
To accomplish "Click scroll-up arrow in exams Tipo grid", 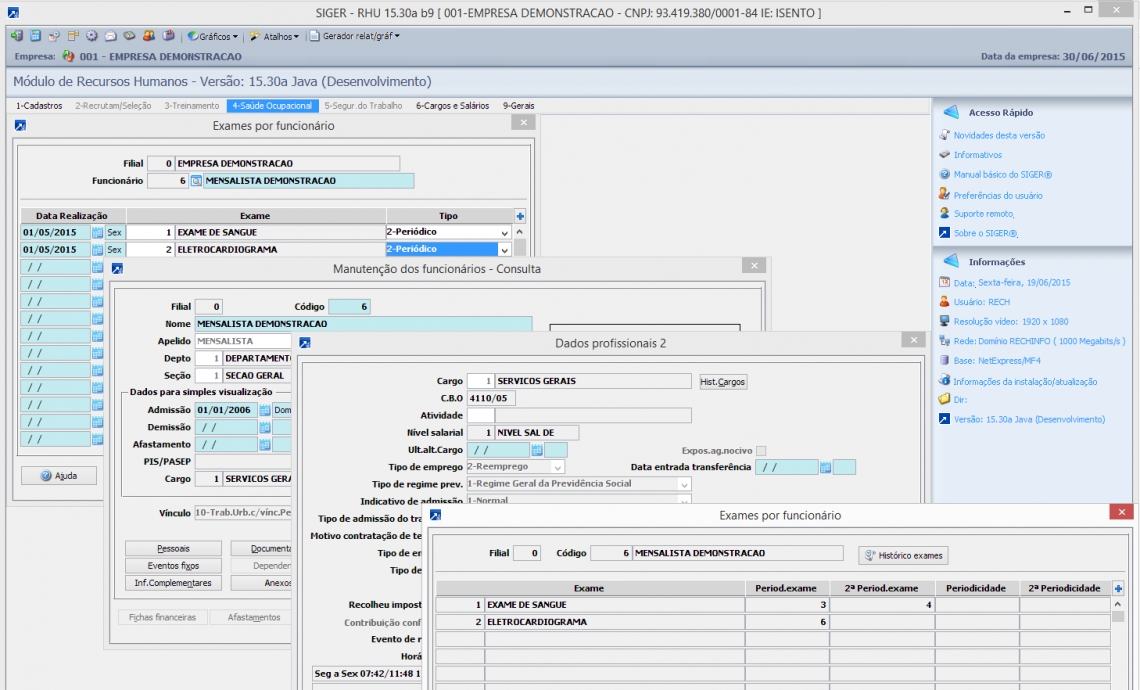I will tap(520, 232).
